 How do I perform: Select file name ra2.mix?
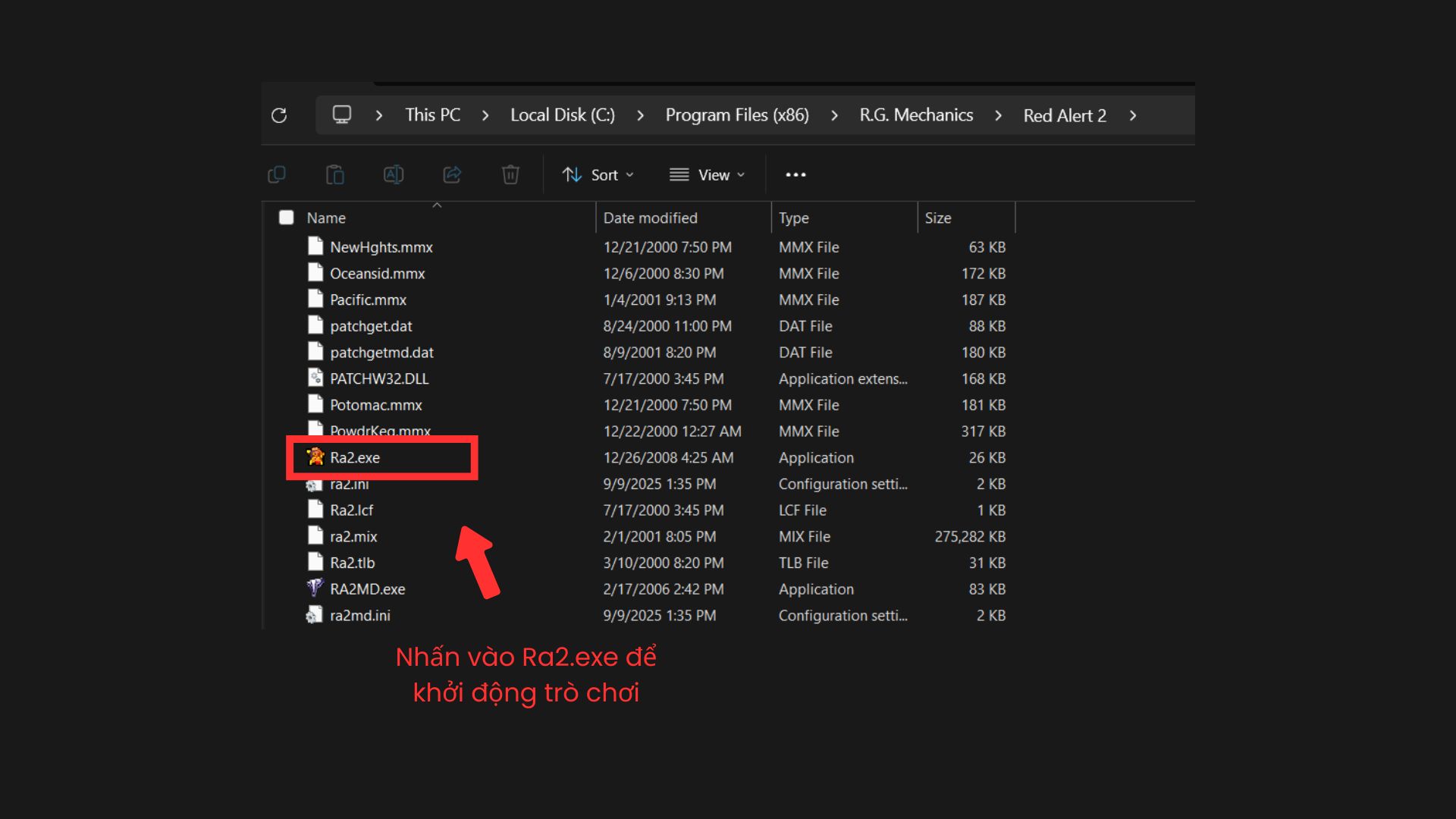(353, 537)
